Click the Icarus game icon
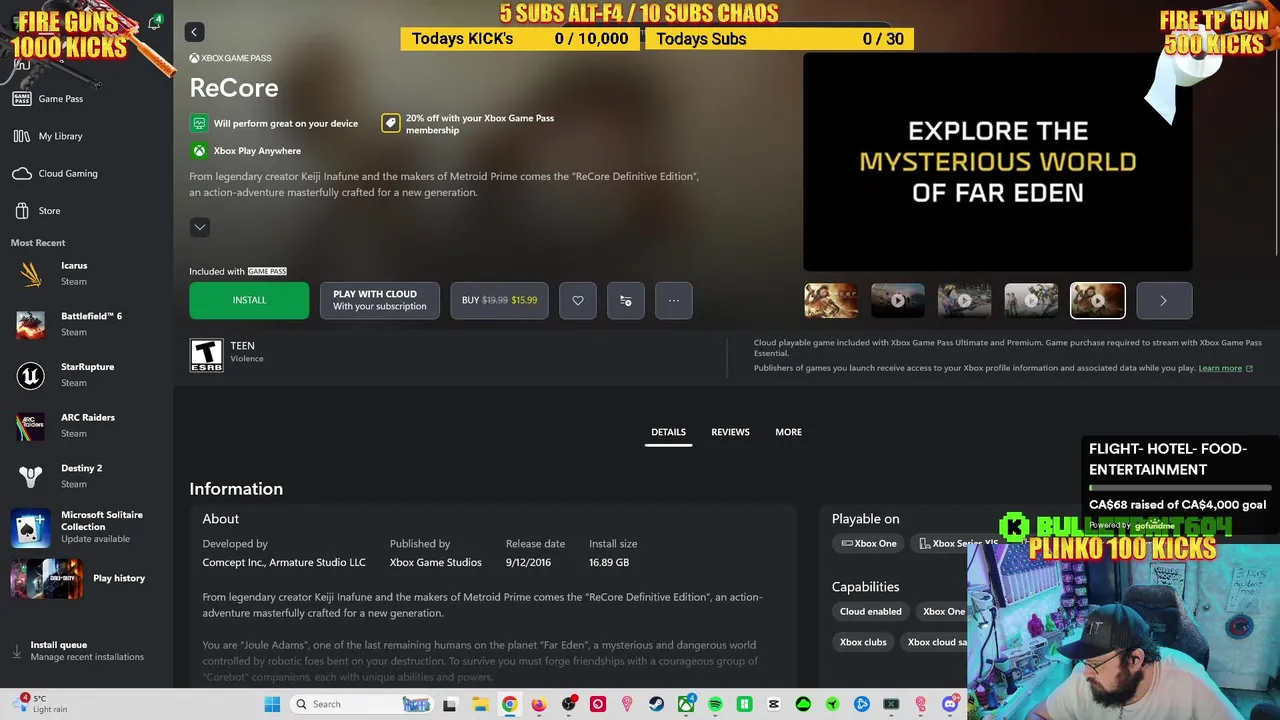This screenshot has height=720, width=1280. coord(31,273)
